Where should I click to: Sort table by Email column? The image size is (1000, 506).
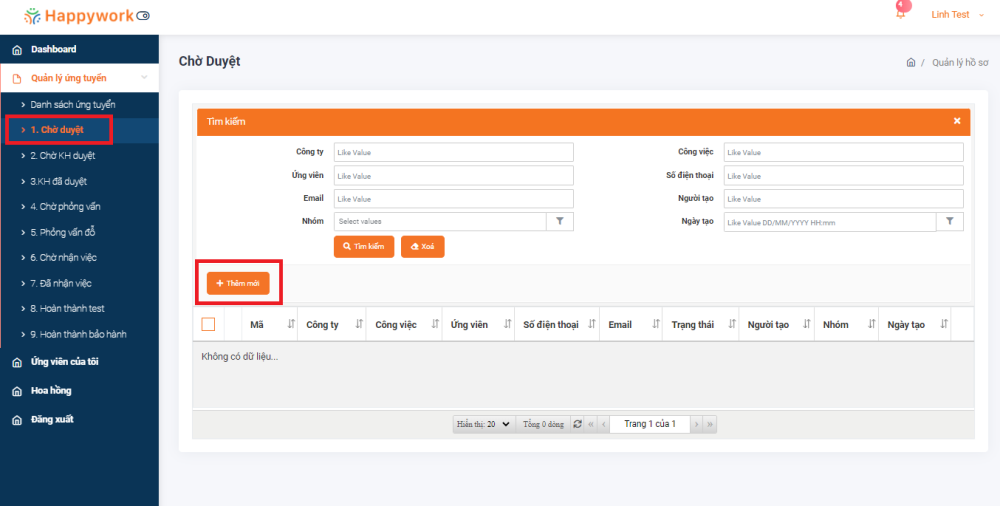click(656, 325)
